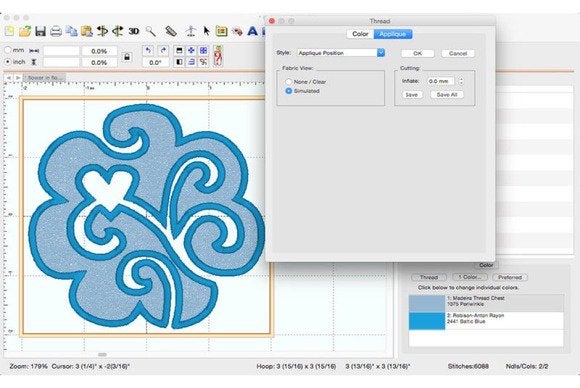This screenshot has height=388, width=580.
Task: Choose None / Clear fabric view
Action: [x=289, y=81]
